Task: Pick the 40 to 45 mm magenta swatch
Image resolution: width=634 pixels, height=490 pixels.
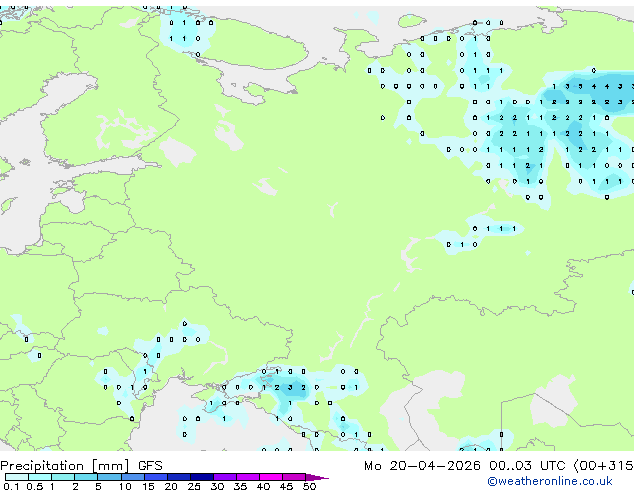Action: (271, 477)
